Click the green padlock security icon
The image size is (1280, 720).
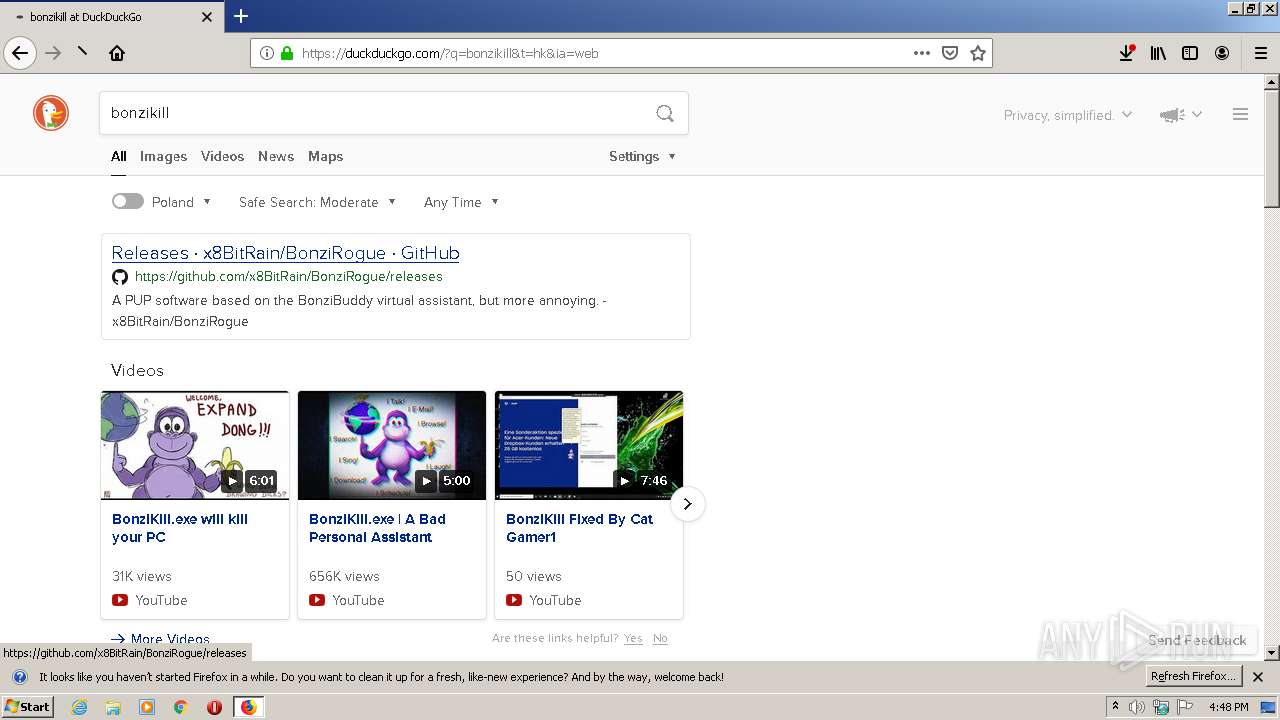click(x=287, y=53)
